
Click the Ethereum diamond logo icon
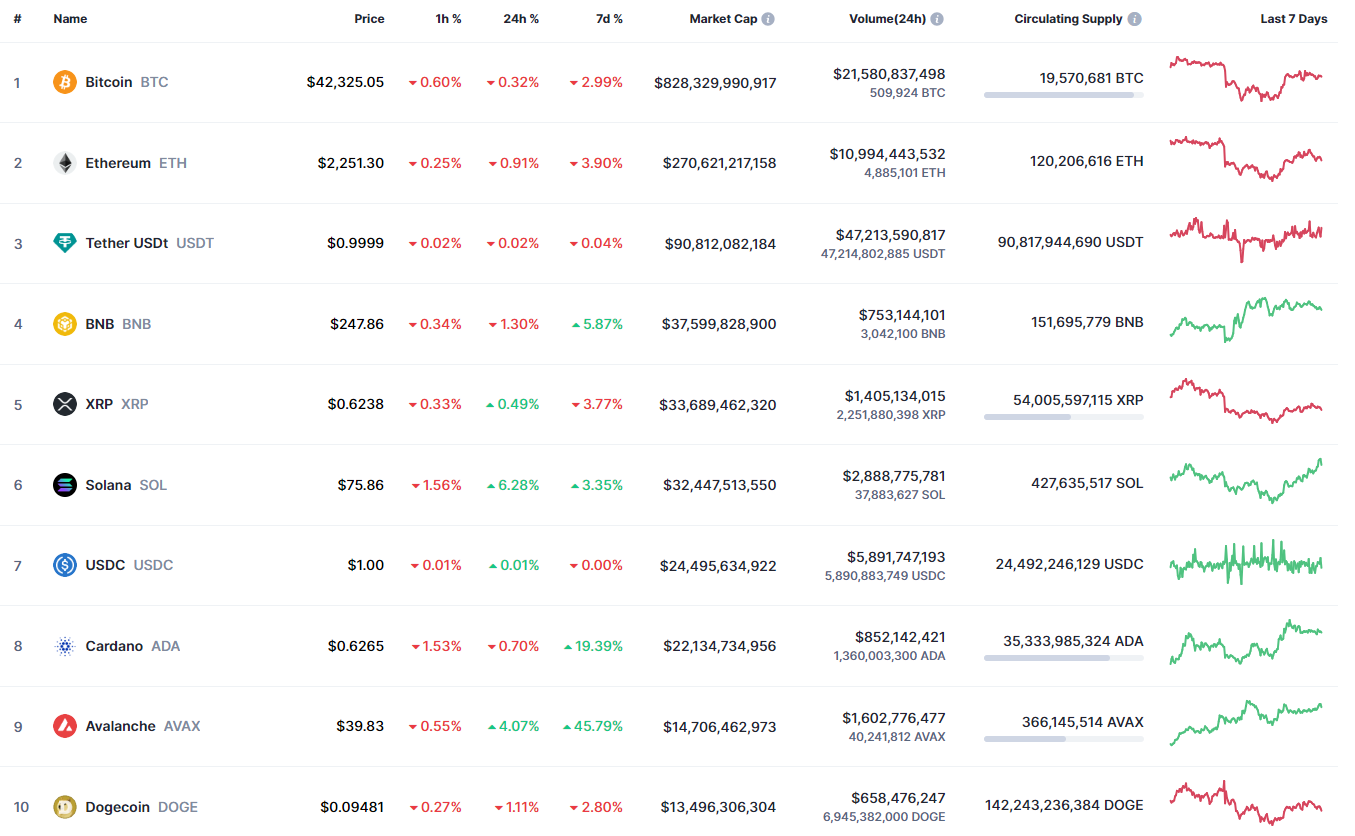(x=65, y=163)
